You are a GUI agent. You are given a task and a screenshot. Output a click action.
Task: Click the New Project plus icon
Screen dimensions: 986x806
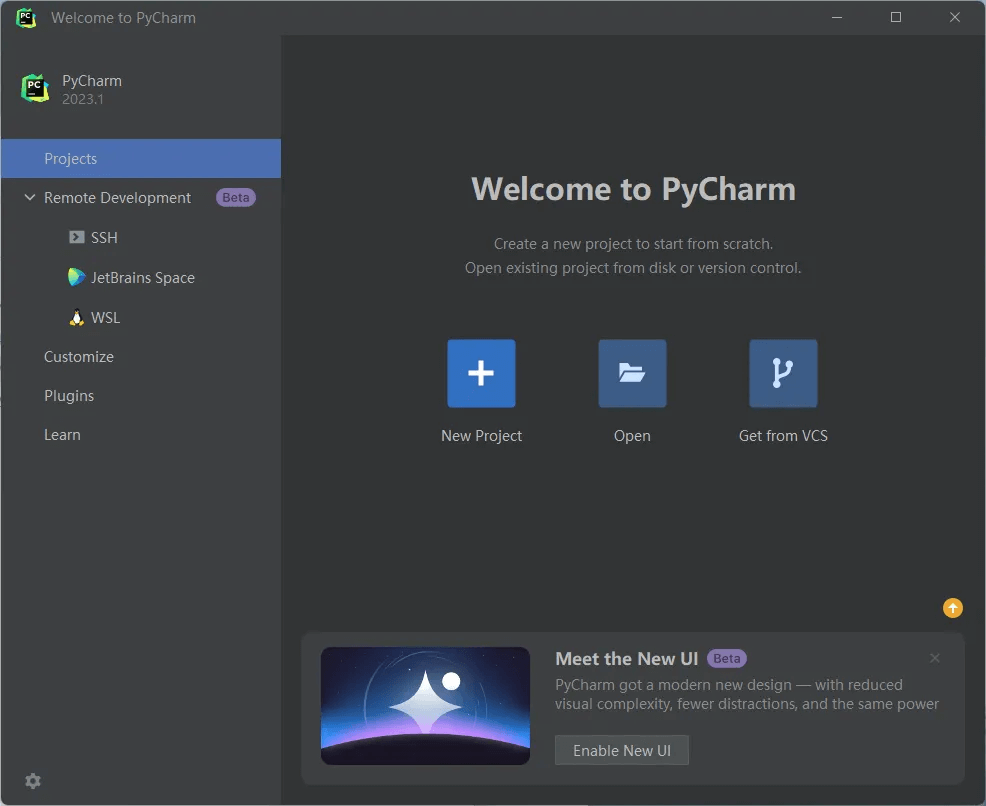point(481,373)
